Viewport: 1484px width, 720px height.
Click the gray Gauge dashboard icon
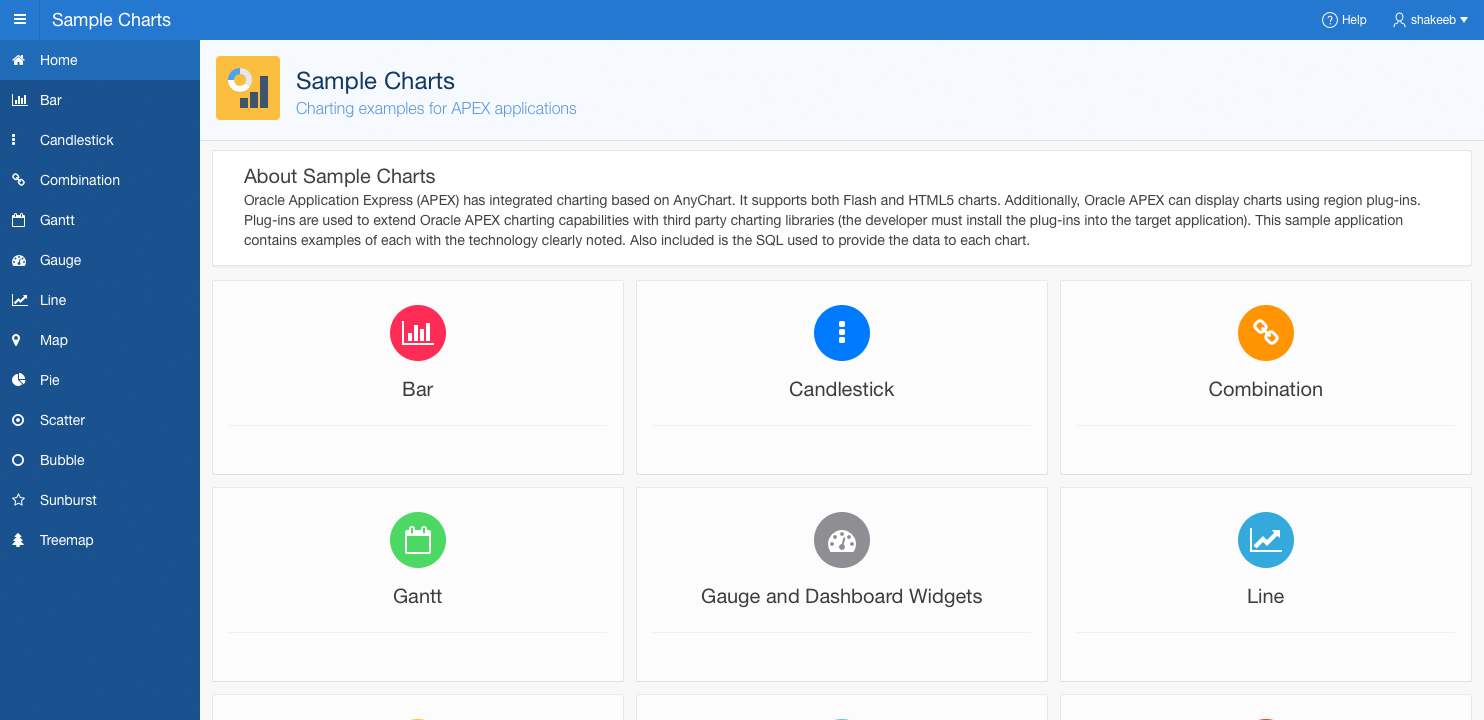(841, 540)
